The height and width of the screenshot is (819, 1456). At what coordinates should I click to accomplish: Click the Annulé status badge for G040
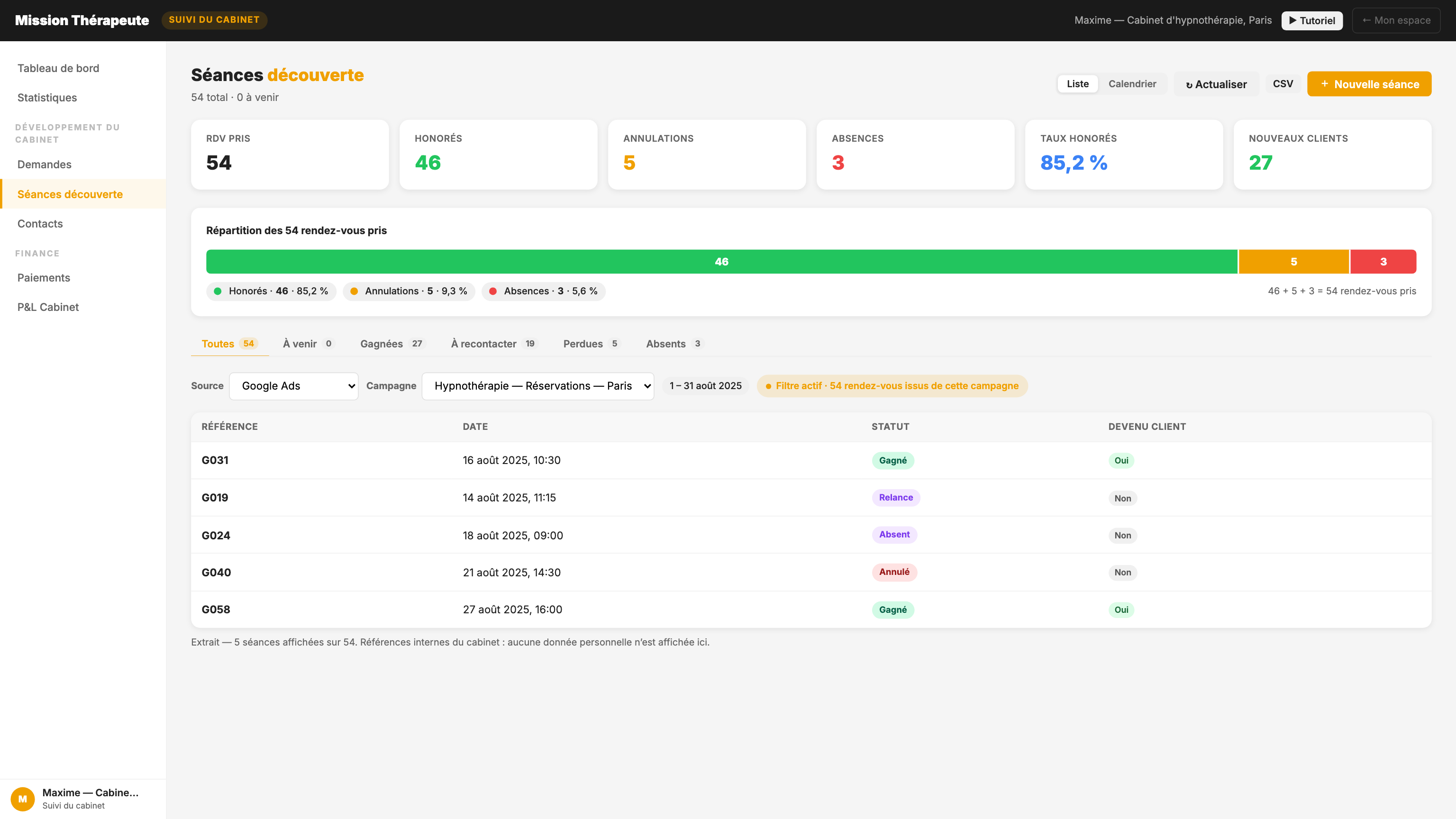point(894,572)
